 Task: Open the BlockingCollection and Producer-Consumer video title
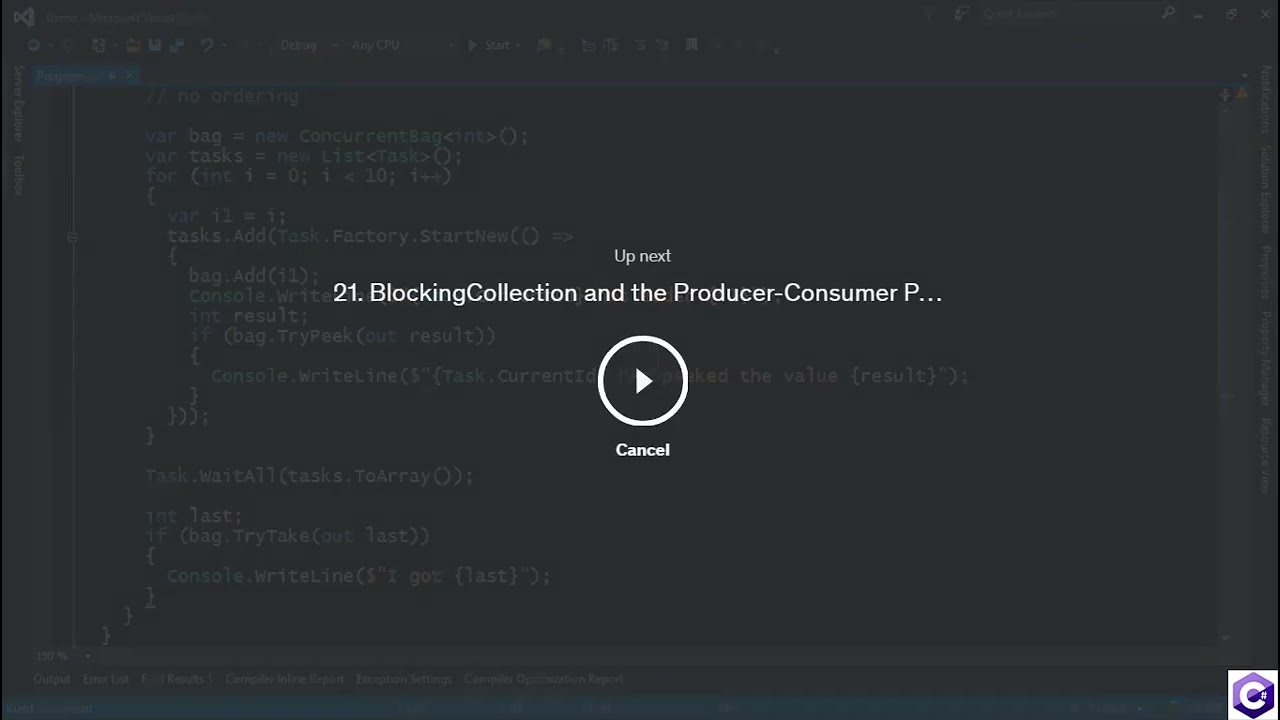tap(637, 293)
